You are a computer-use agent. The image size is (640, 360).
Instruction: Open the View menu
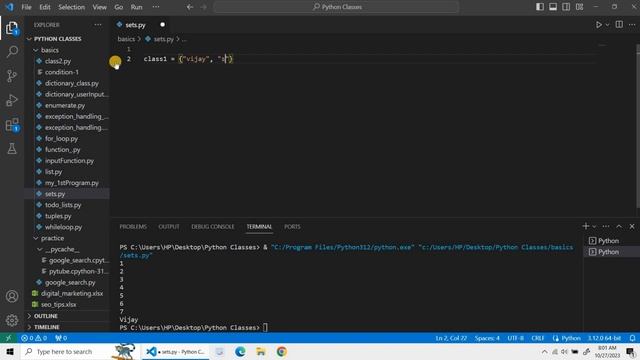99,7
